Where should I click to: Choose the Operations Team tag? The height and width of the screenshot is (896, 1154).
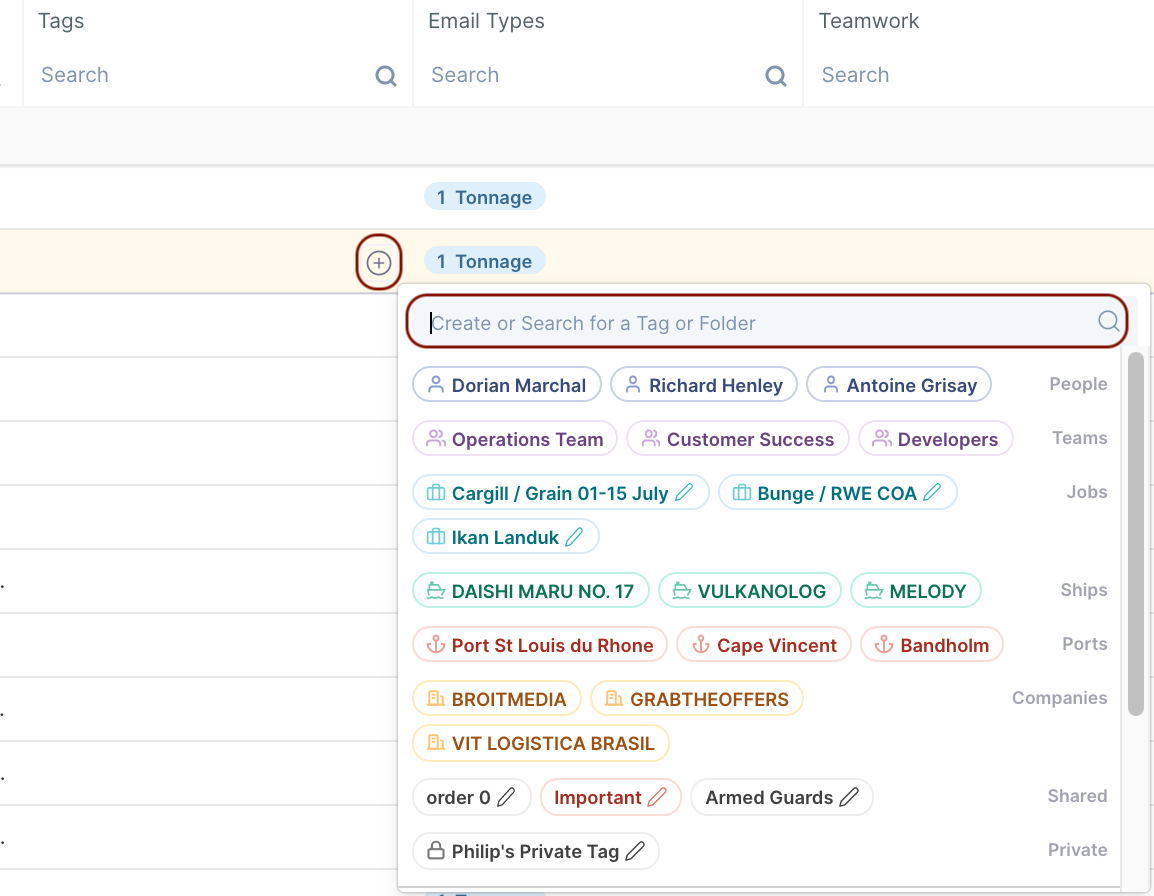[x=515, y=439]
